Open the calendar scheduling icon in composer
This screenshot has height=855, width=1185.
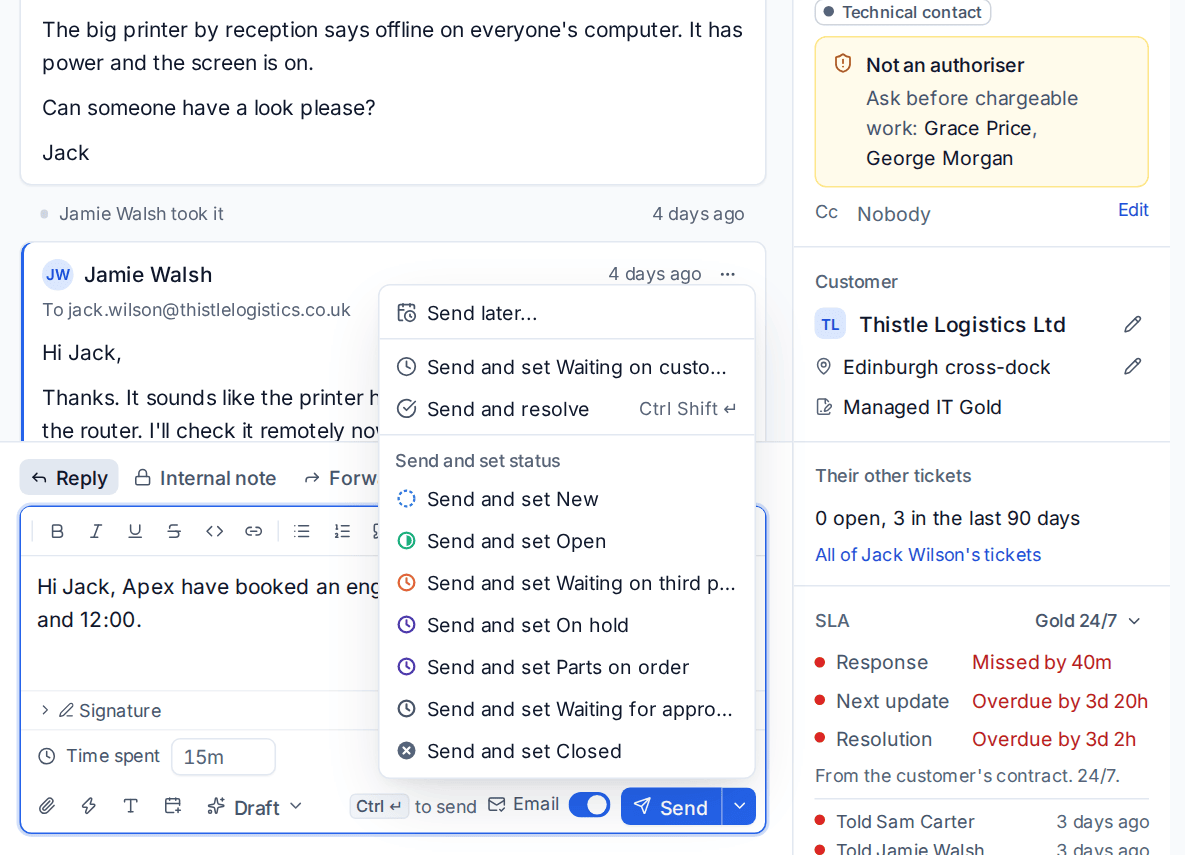(x=172, y=806)
